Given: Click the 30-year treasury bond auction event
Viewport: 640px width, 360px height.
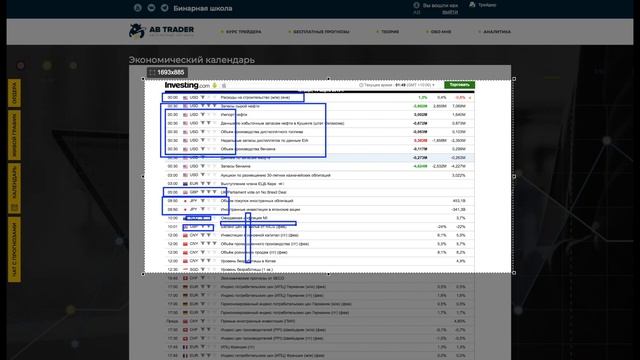Looking at the screenshot, I should [x=276, y=175].
